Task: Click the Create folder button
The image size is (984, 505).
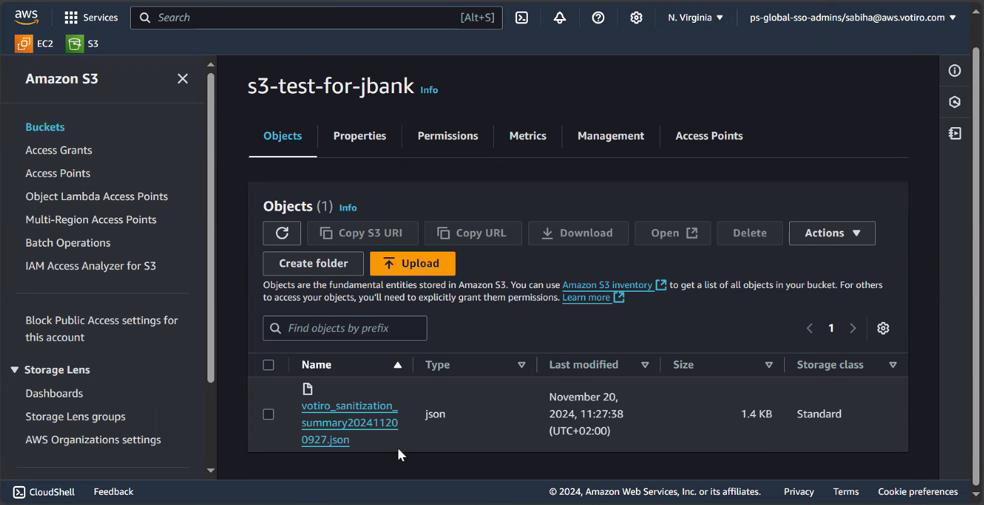Action: point(313,263)
